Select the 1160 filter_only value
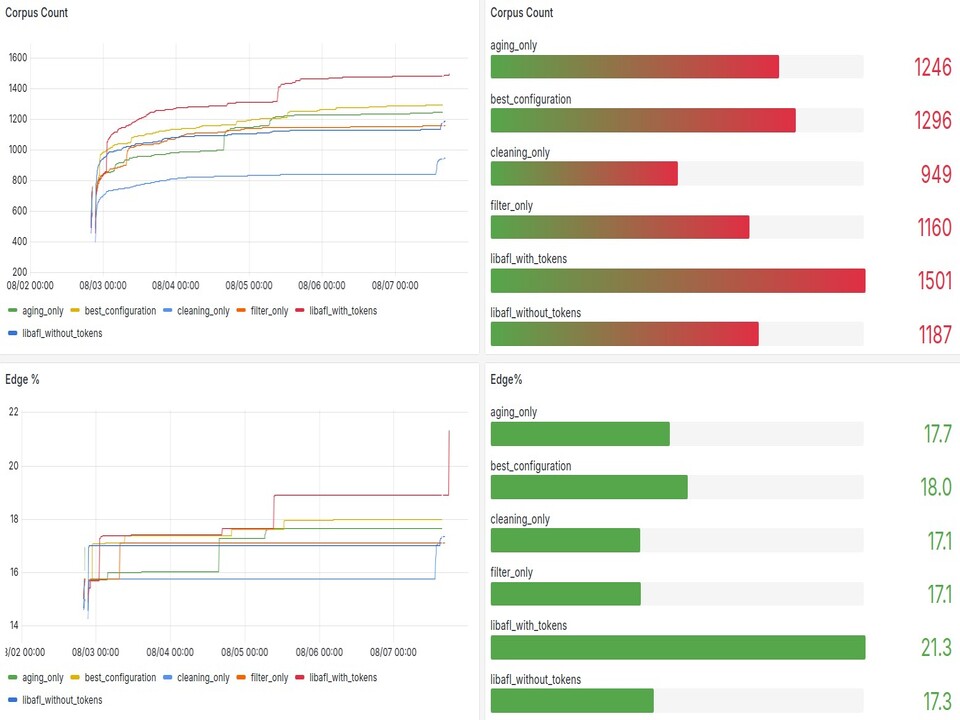 click(934, 228)
